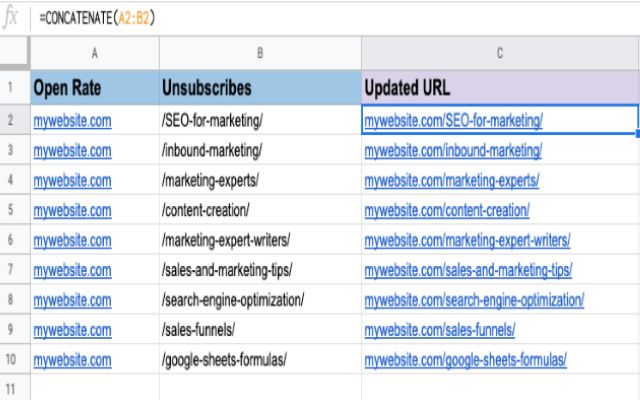Open mywebsite.com/google-sheets-formulas/ link
This screenshot has width=640, height=400.
pyautogui.click(x=465, y=359)
